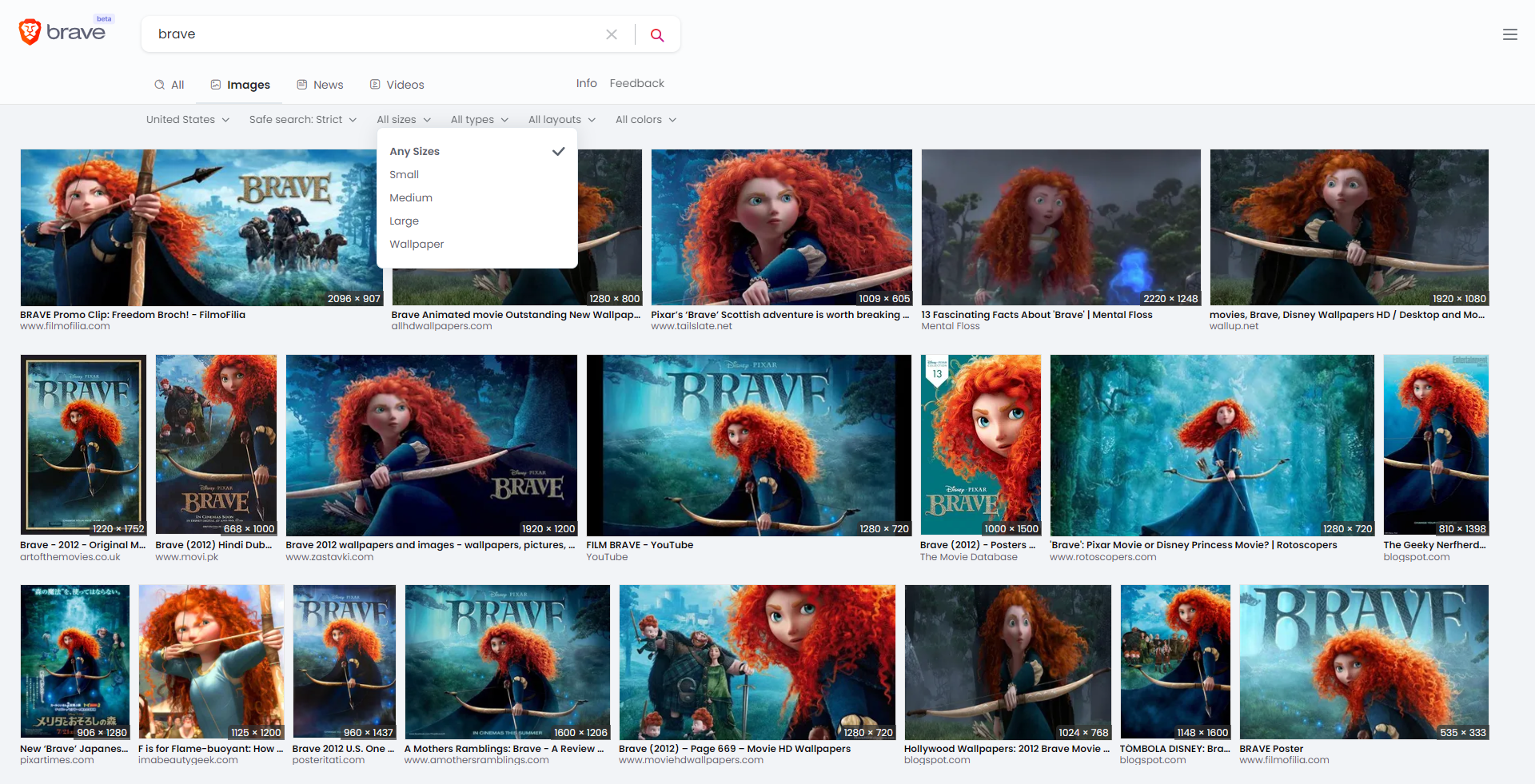
Task: Click the pixartimes.com source link
Action: pos(57,760)
